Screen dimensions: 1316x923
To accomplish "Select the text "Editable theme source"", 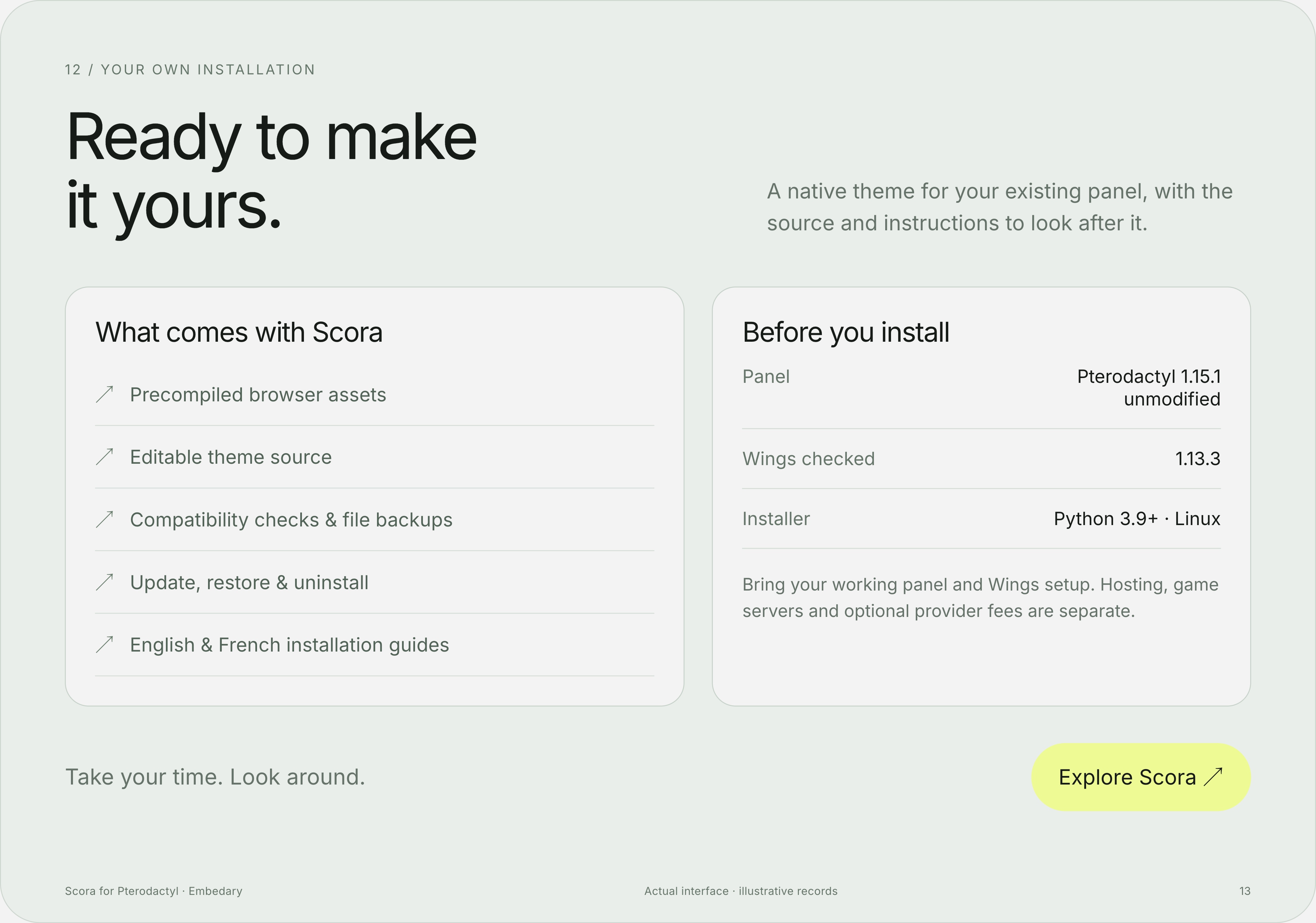I will 231,457.
